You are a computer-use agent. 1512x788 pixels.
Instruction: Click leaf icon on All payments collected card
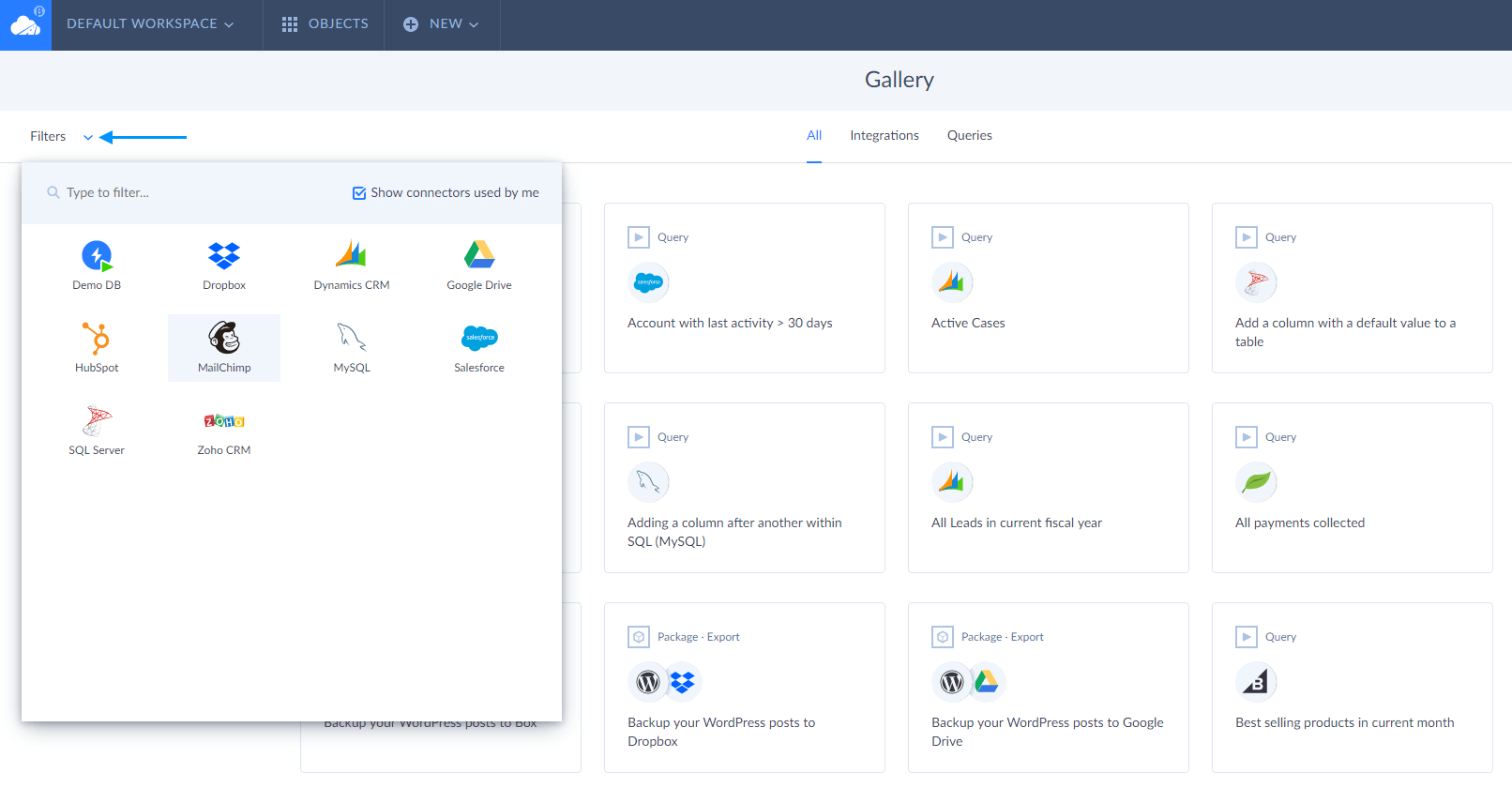click(1256, 482)
